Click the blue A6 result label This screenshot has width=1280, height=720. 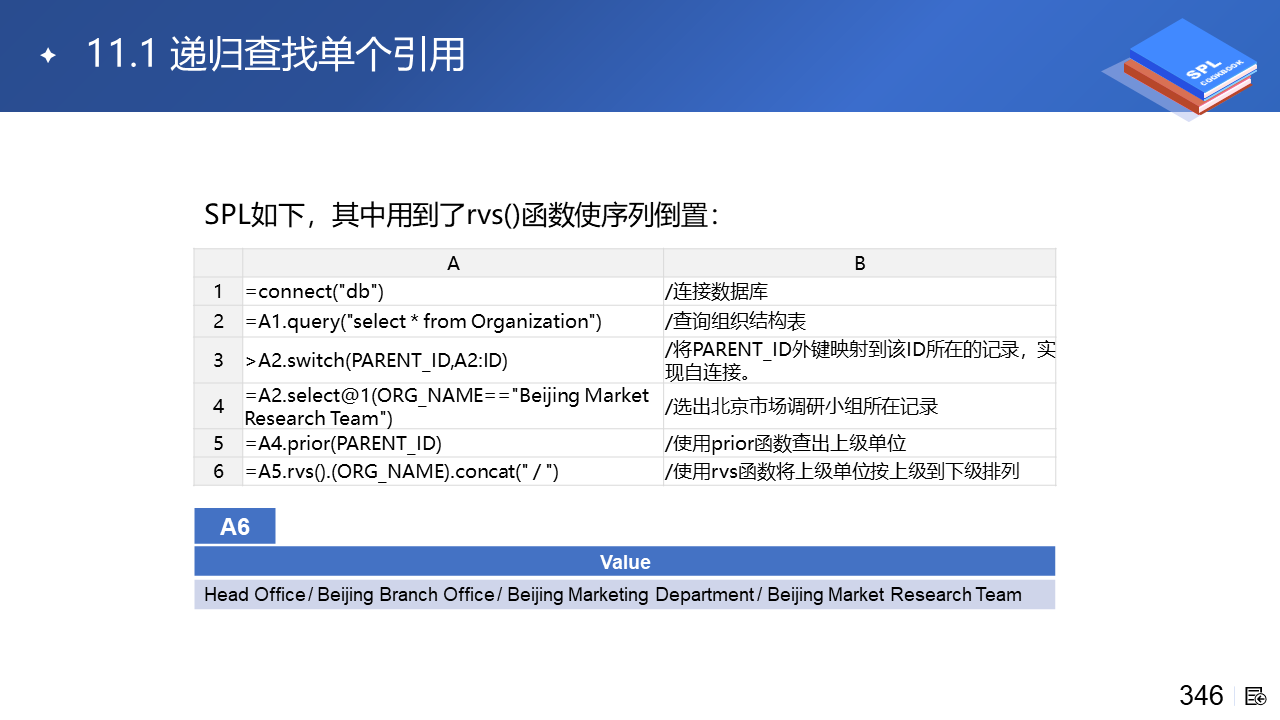235,526
